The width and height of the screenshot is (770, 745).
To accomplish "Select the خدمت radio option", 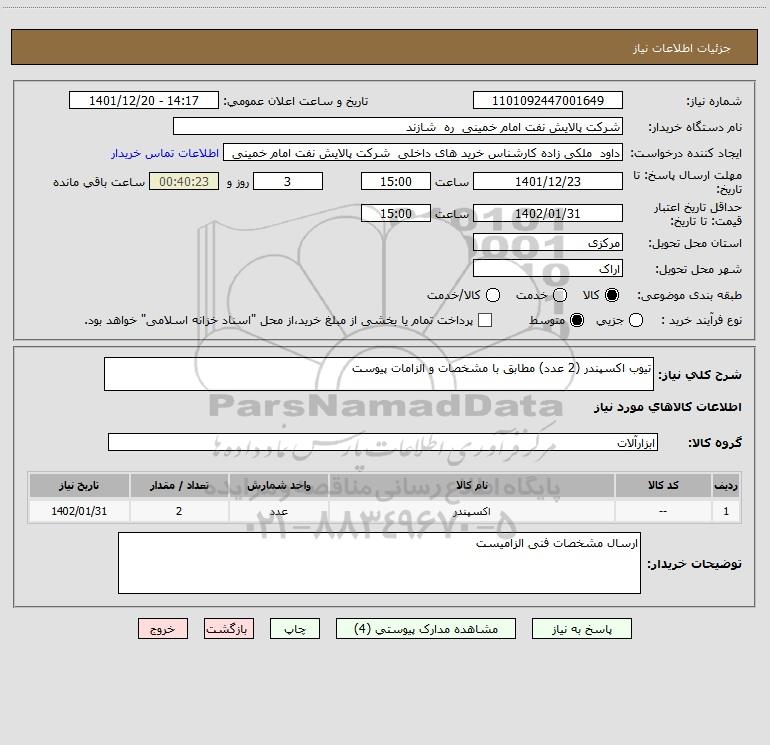I will click(560, 295).
